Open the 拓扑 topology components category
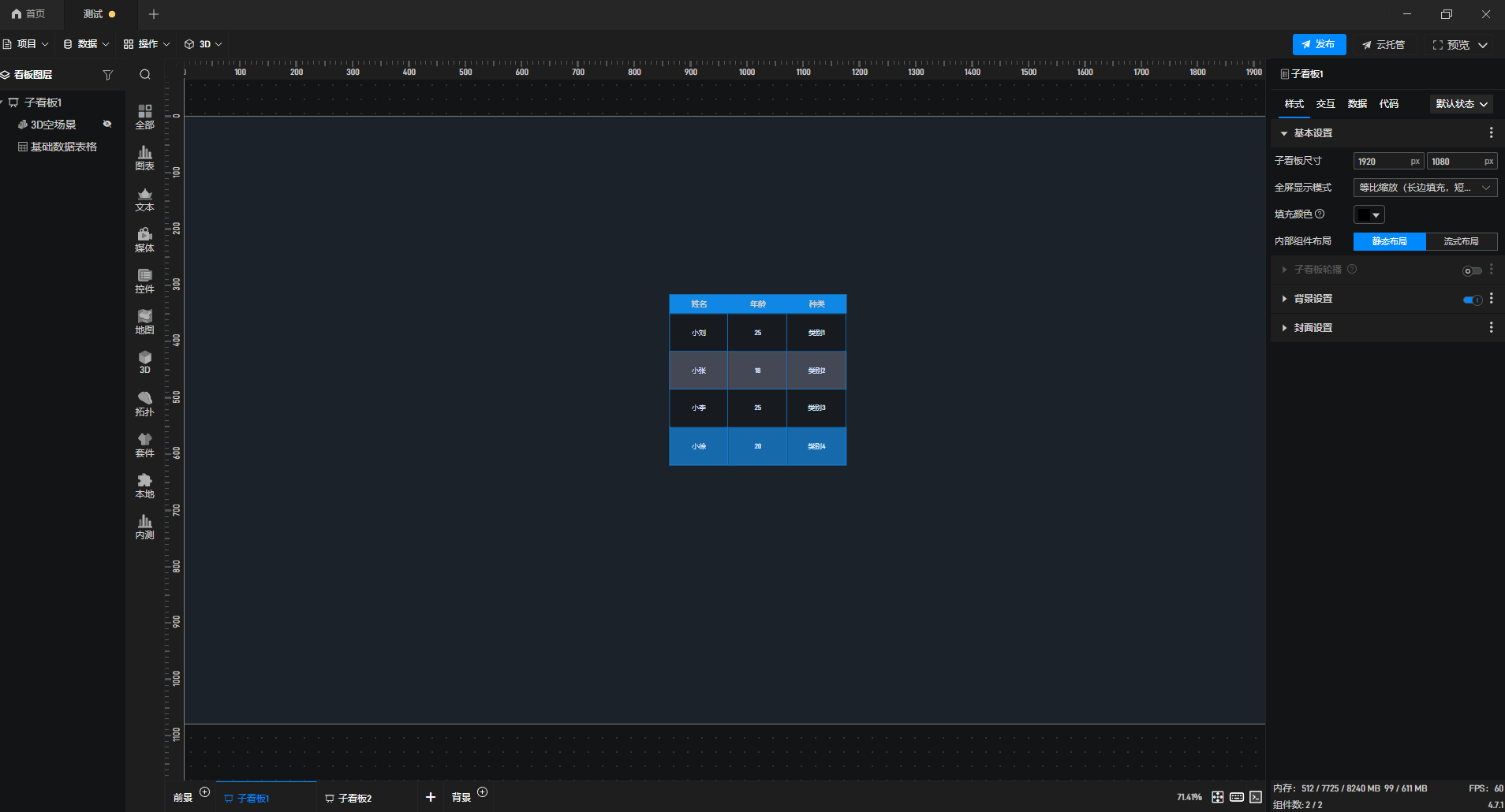 [x=144, y=404]
